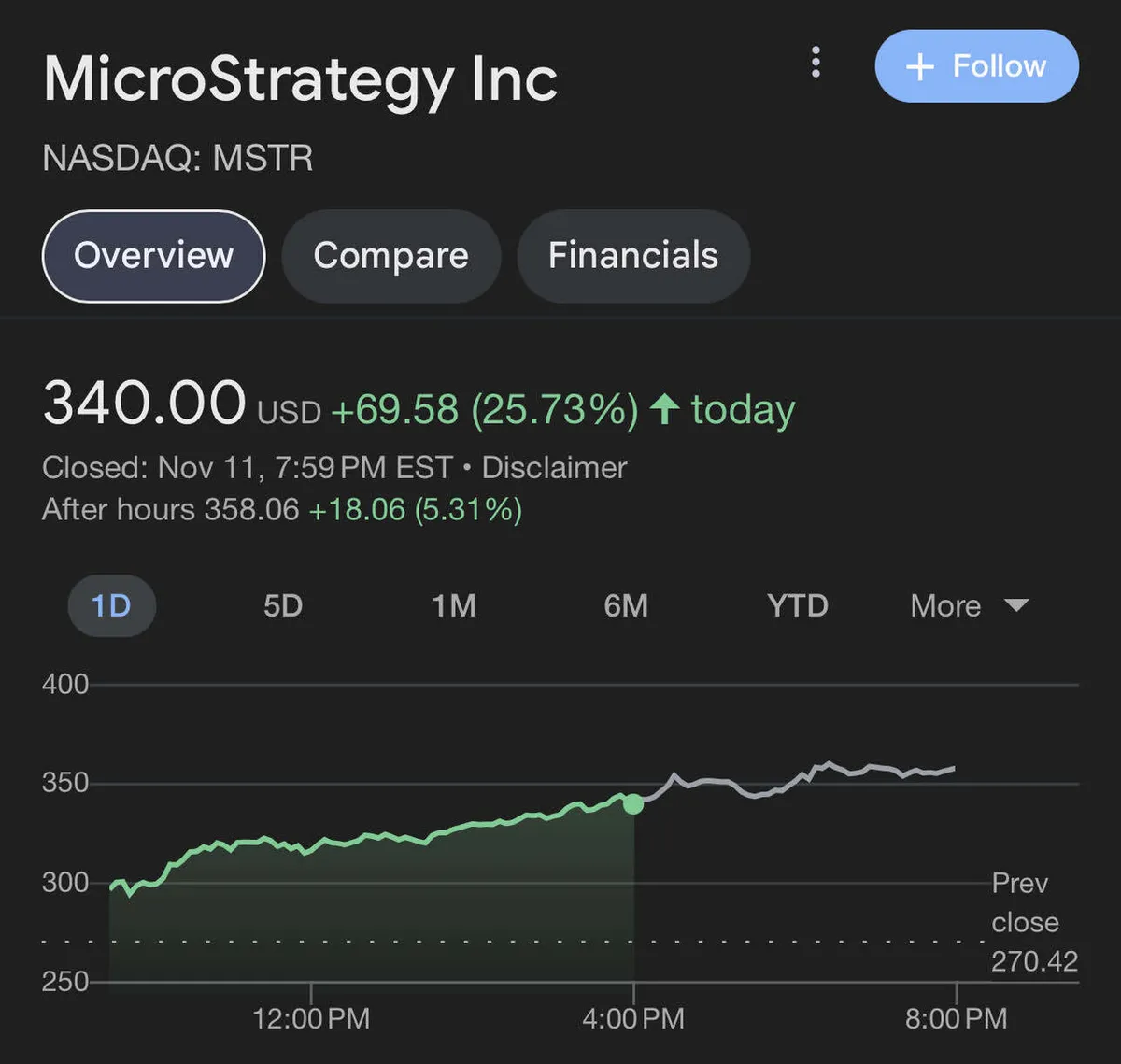Viewport: 1121px width, 1064px height.
Task: Click the MicroStrategy Inc title
Action: pos(300,79)
